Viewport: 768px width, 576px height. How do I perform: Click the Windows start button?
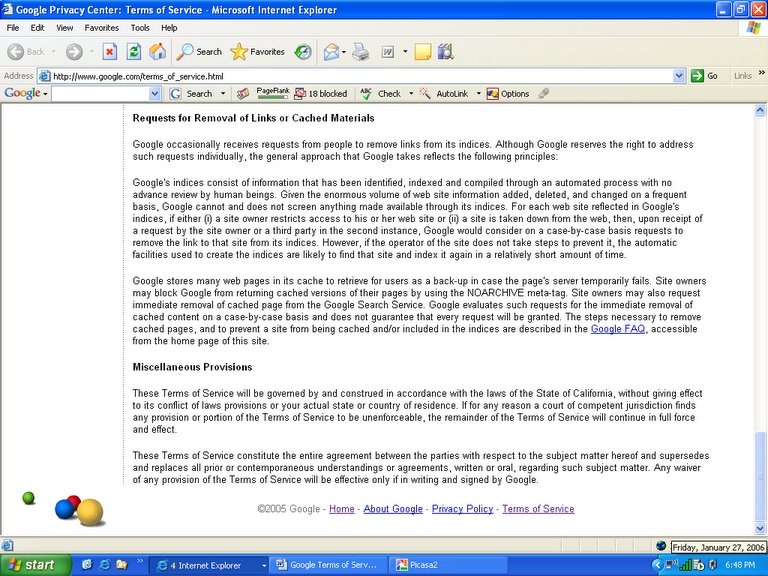point(34,565)
